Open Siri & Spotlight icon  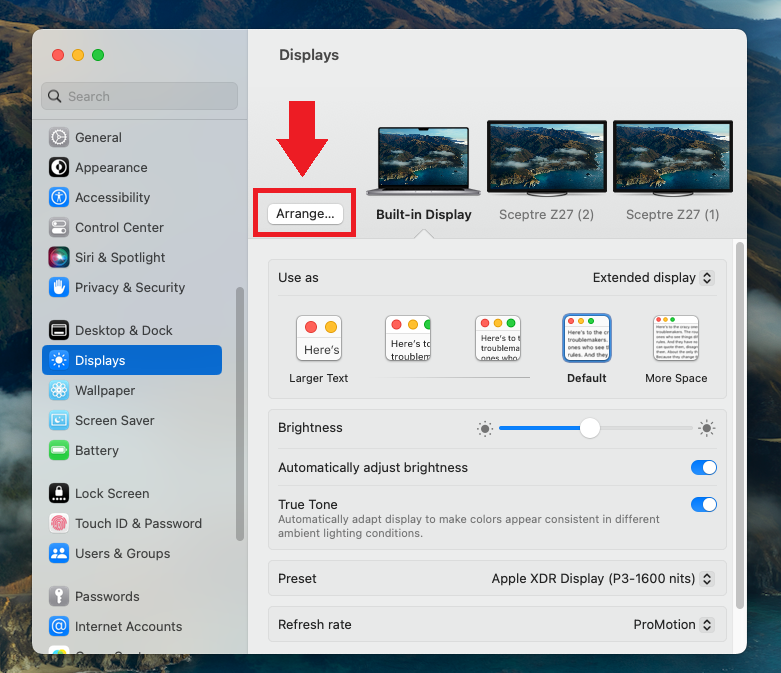(59, 258)
